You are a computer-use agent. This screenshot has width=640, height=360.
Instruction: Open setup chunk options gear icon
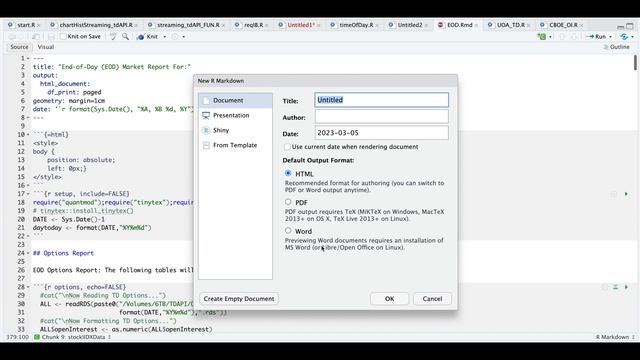(613, 194)
